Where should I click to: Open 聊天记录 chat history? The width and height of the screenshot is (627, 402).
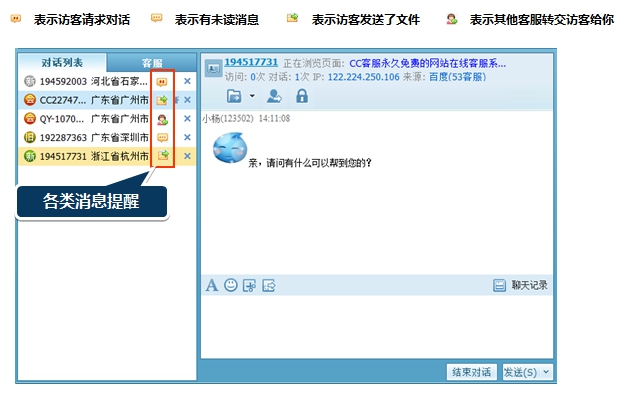tap(529, 285)
